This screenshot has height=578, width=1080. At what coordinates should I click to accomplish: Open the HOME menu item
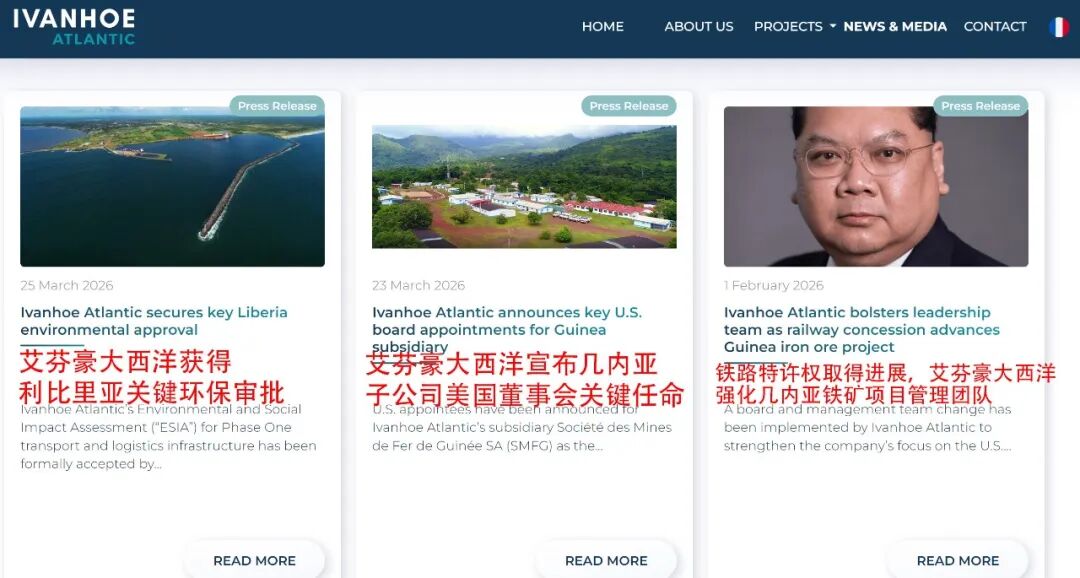pyautogui.click(x=603, y=27)
